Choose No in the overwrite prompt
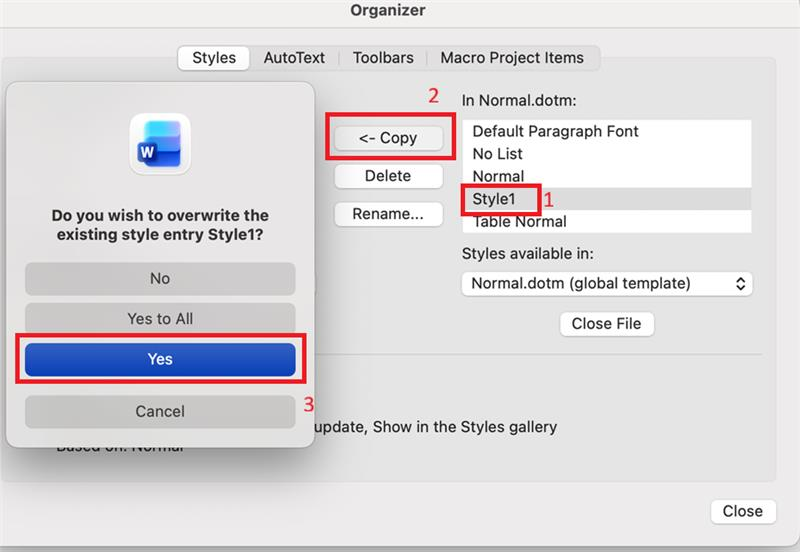This screenshot has height=552, width=800. tap(160, 279)
